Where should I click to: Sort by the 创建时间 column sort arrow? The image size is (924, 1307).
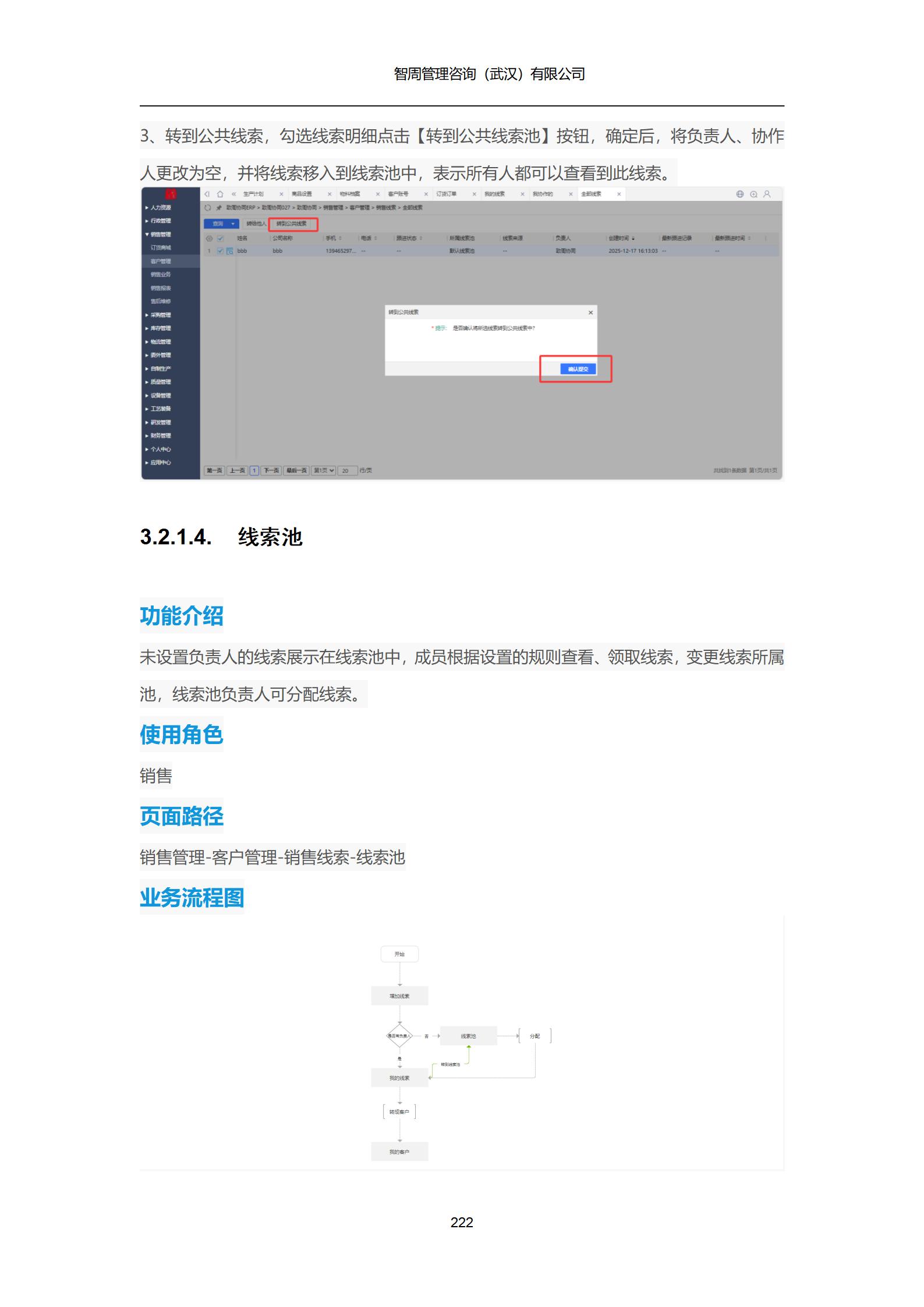click(x=633, y=238)
